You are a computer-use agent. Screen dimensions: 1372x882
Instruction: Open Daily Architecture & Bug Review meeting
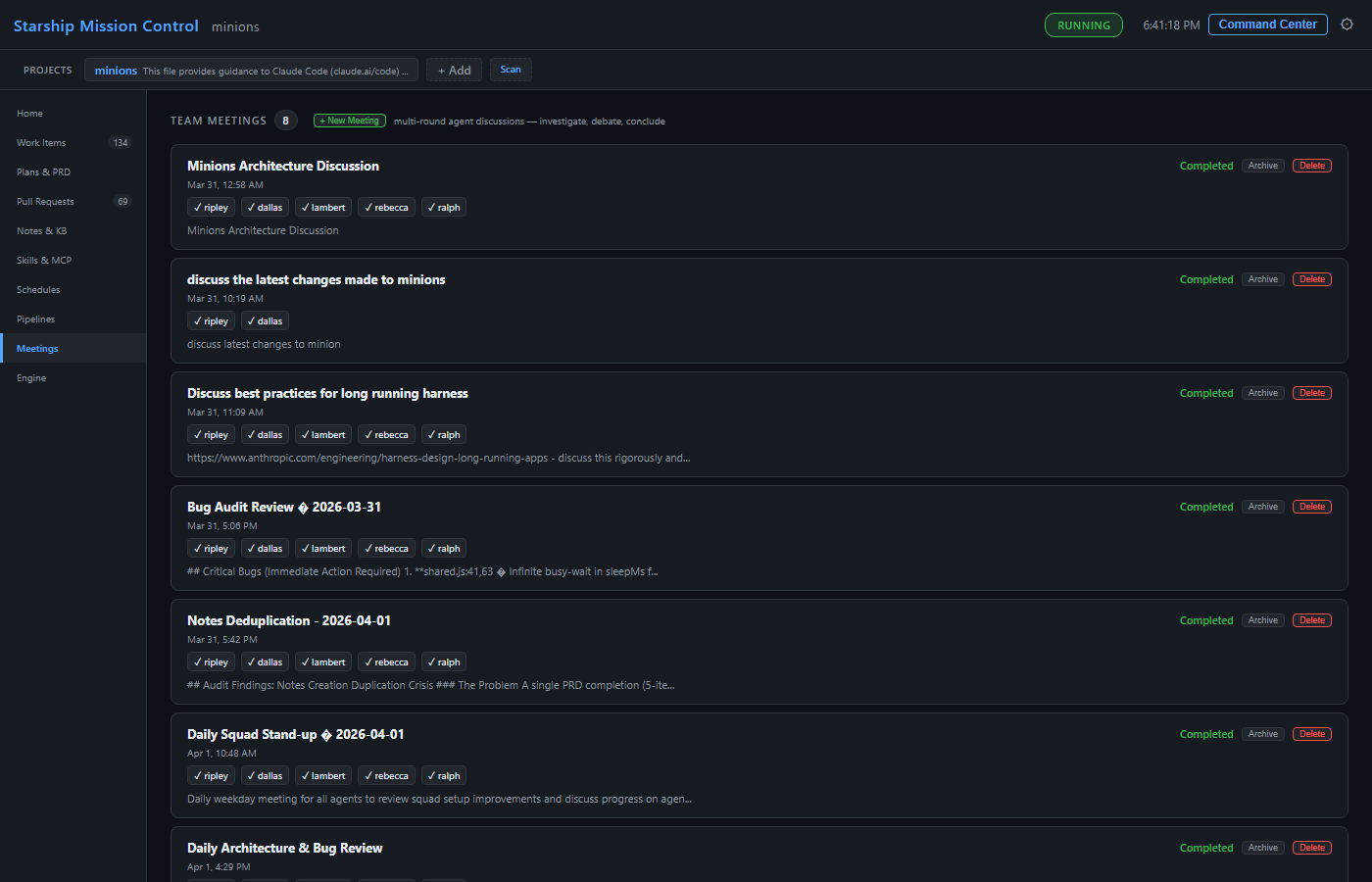click(x=284, y=849)
